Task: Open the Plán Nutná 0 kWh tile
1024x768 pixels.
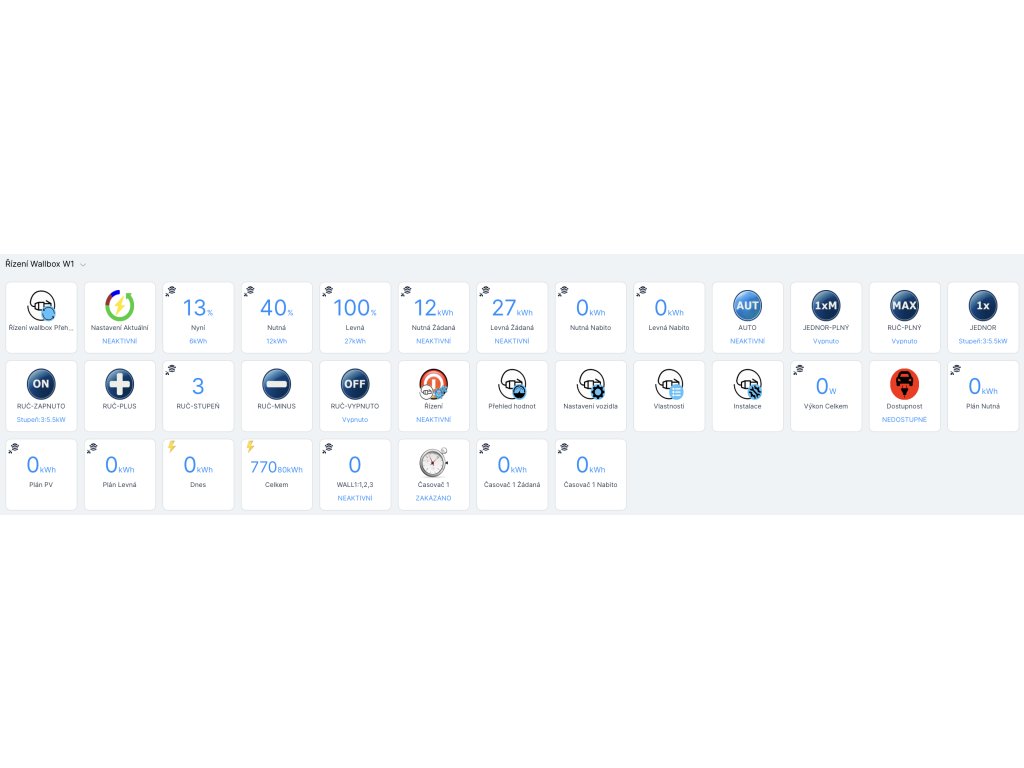Action: (982, 396)
